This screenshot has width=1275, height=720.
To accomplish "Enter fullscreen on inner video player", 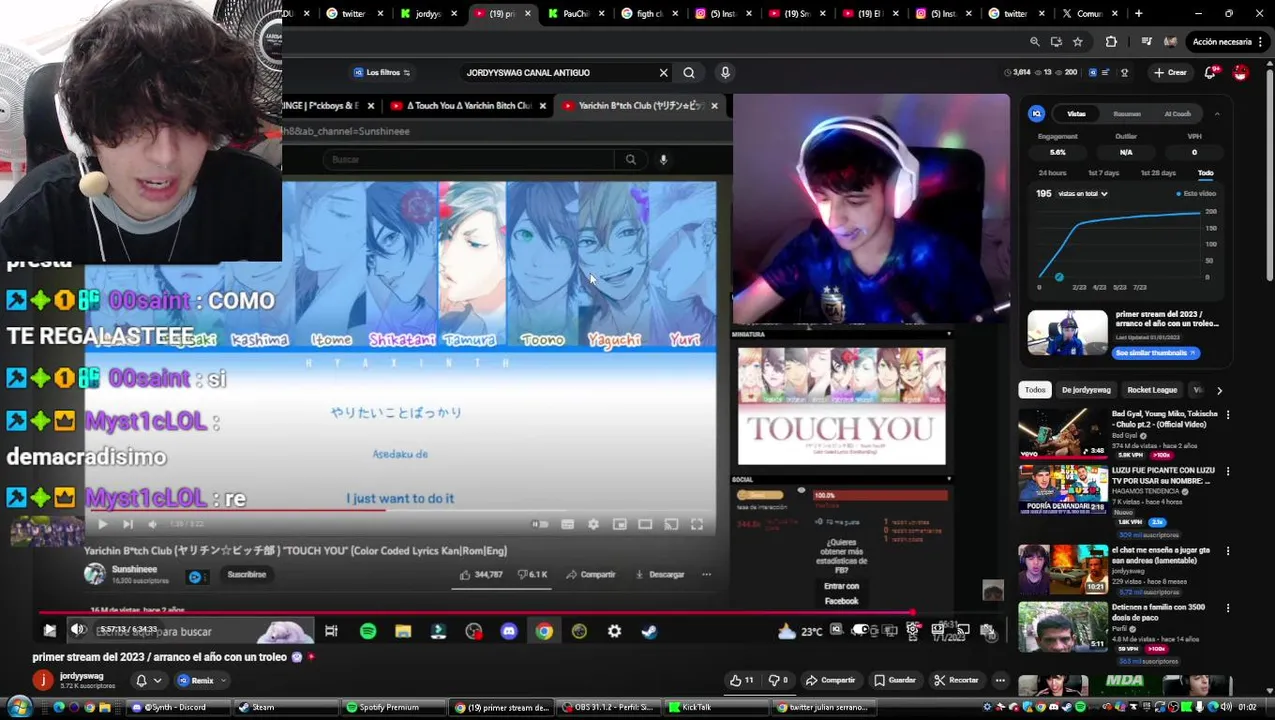I will click(697, 524).
